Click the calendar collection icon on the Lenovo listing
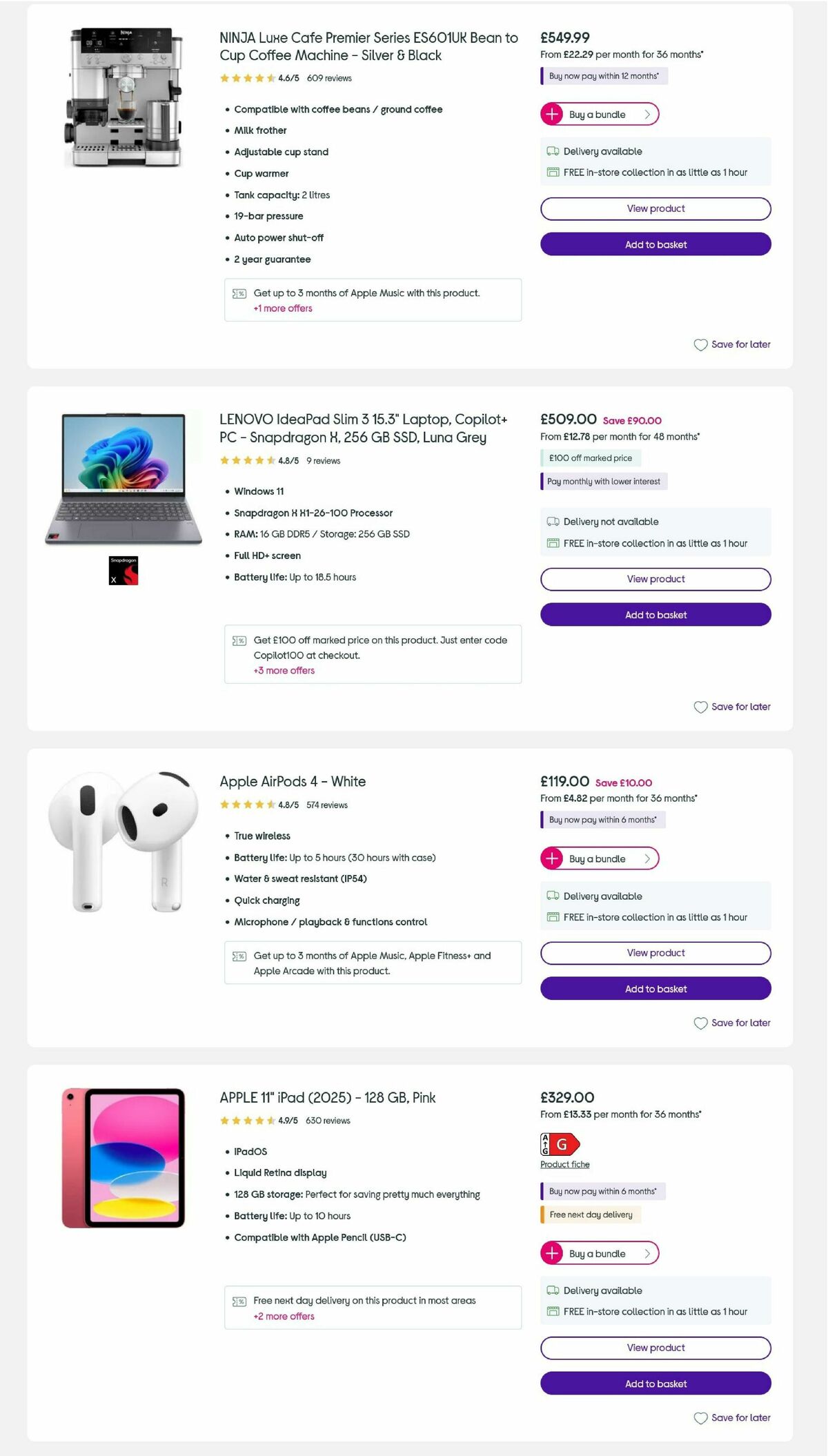The height and width of the screenshot is (1456, 828). (x=552, y=543)
